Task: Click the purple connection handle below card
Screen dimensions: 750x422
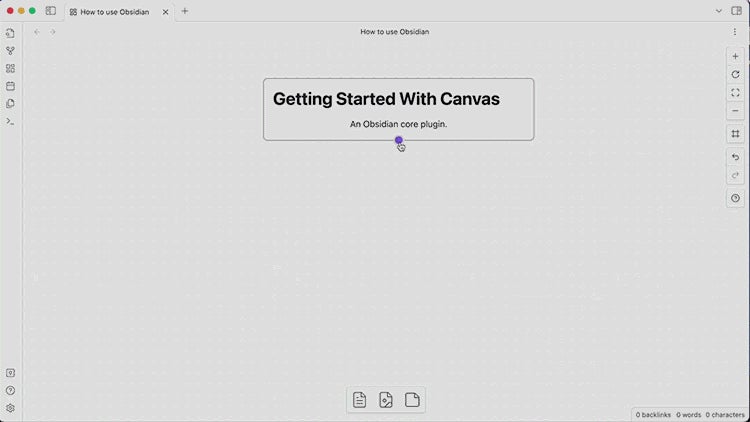Action: [x=398, y=140]
